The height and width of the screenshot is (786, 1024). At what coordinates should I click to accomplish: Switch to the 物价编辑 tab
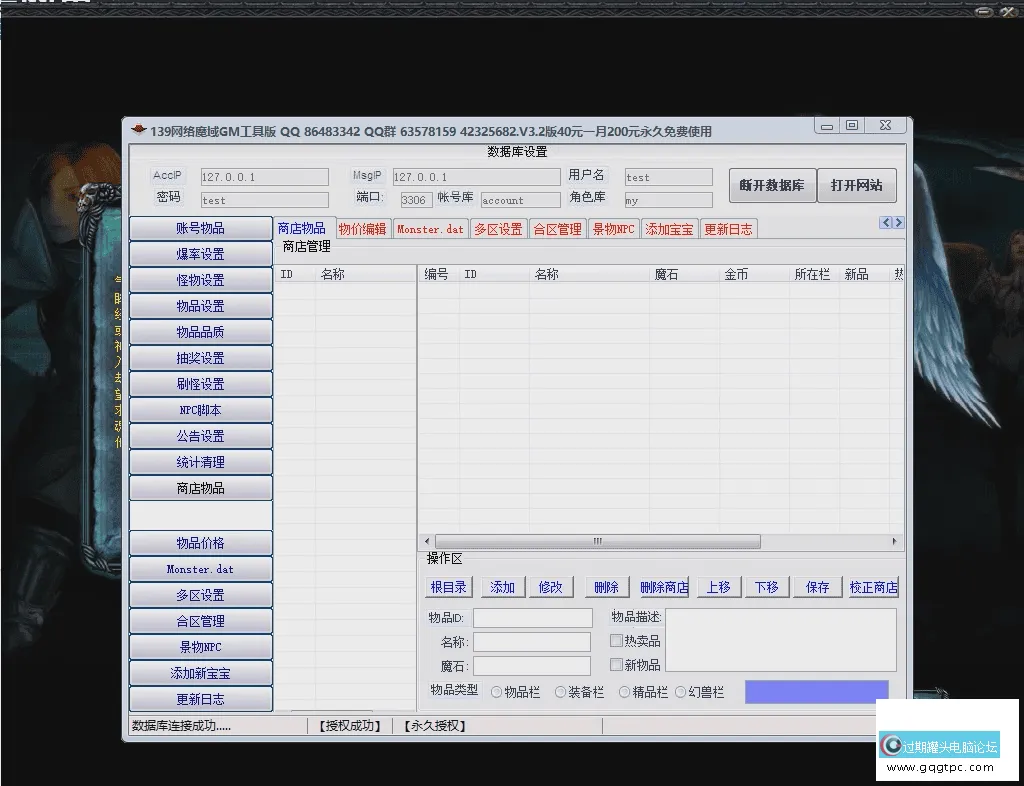[x=363, y=228]
